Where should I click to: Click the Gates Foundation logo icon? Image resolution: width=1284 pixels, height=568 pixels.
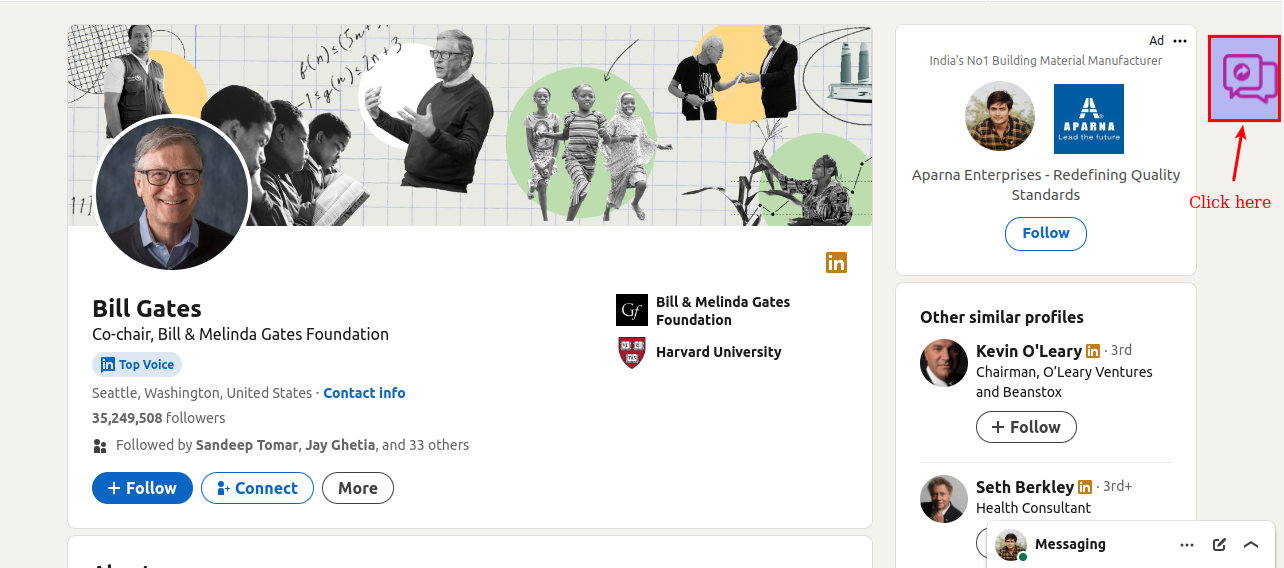[x=632, y=310]
